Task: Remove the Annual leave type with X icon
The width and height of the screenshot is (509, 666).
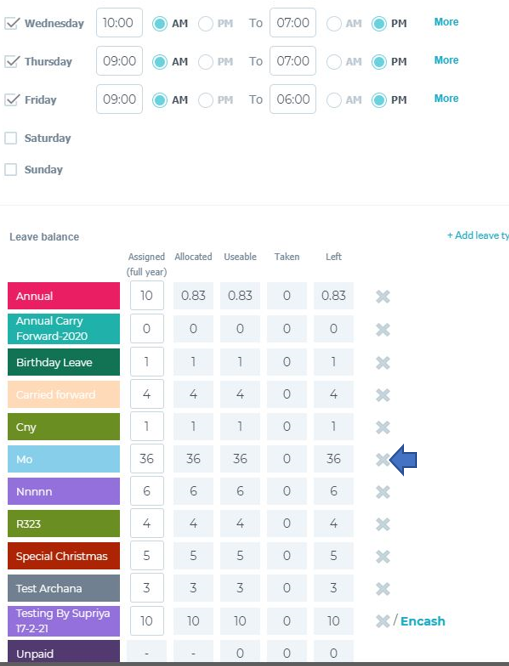Action: tap(383, 296)
